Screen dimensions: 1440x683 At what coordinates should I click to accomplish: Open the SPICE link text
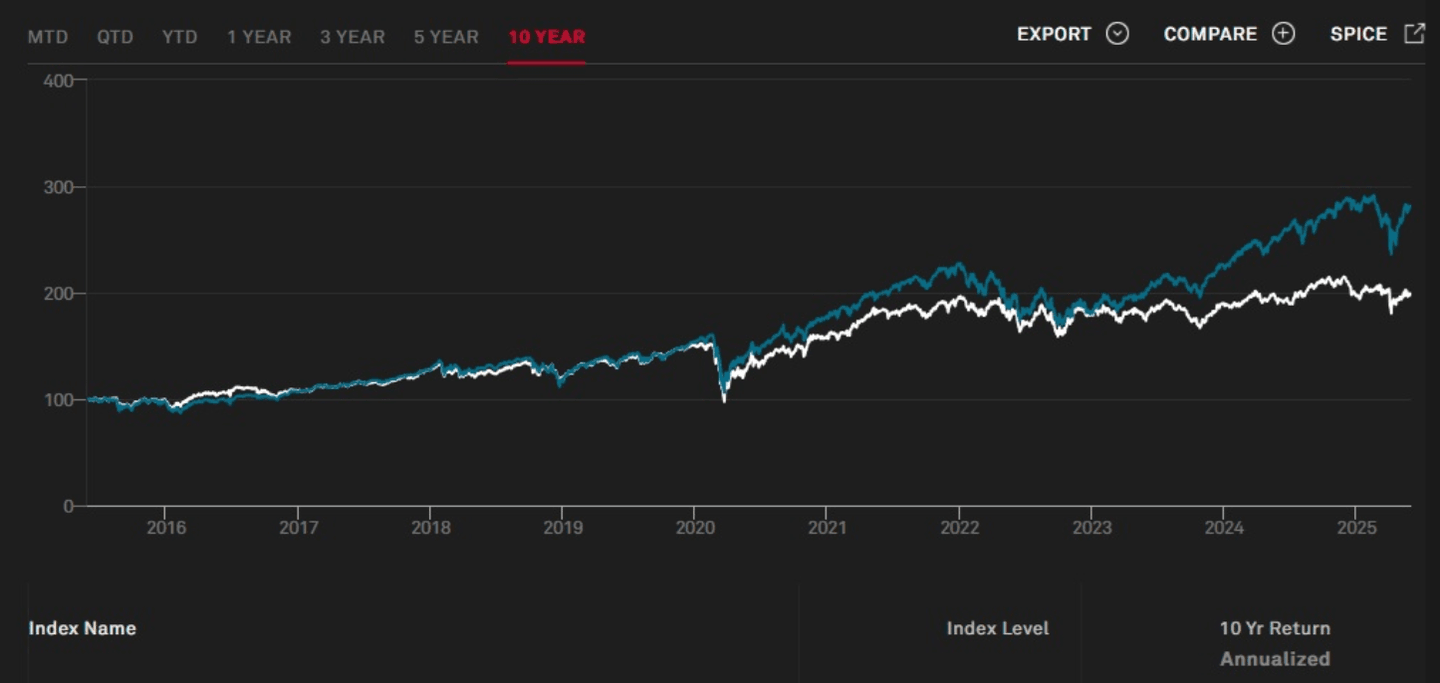click(1358, 34)
